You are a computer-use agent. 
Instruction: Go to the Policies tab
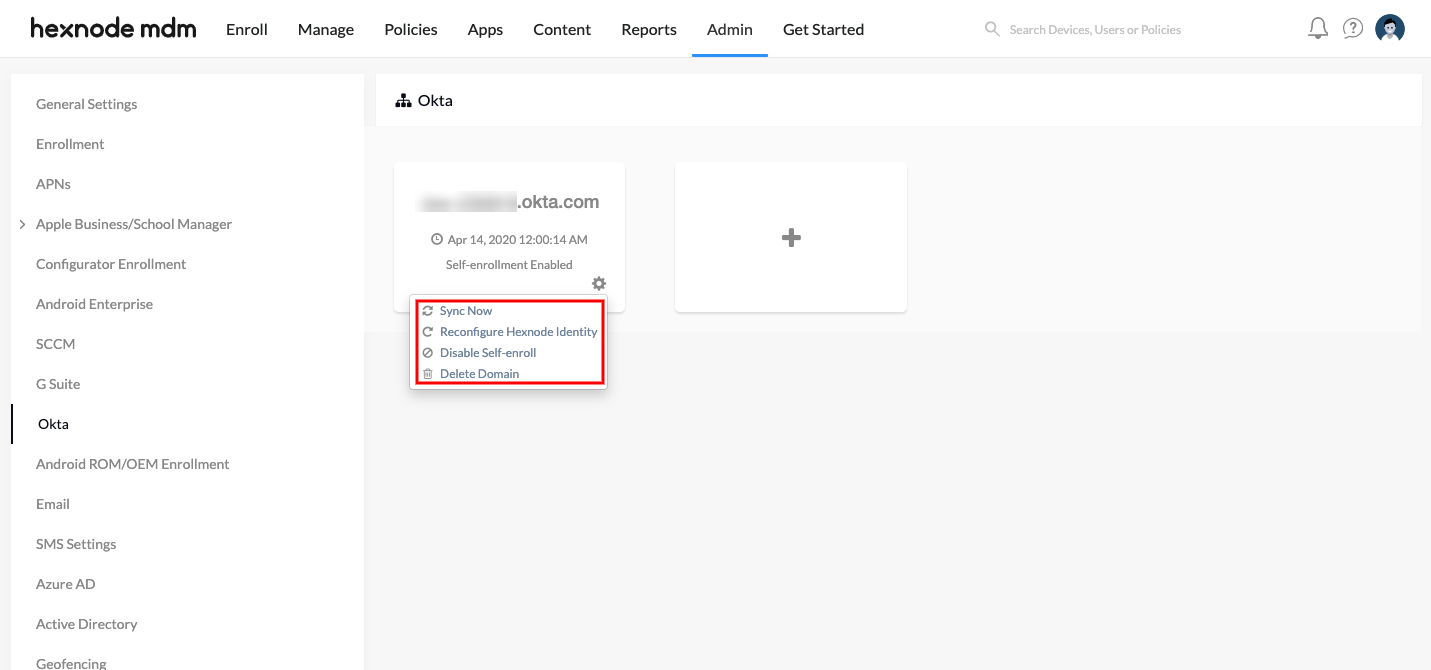pyautogui.click(x=411, y=29)
